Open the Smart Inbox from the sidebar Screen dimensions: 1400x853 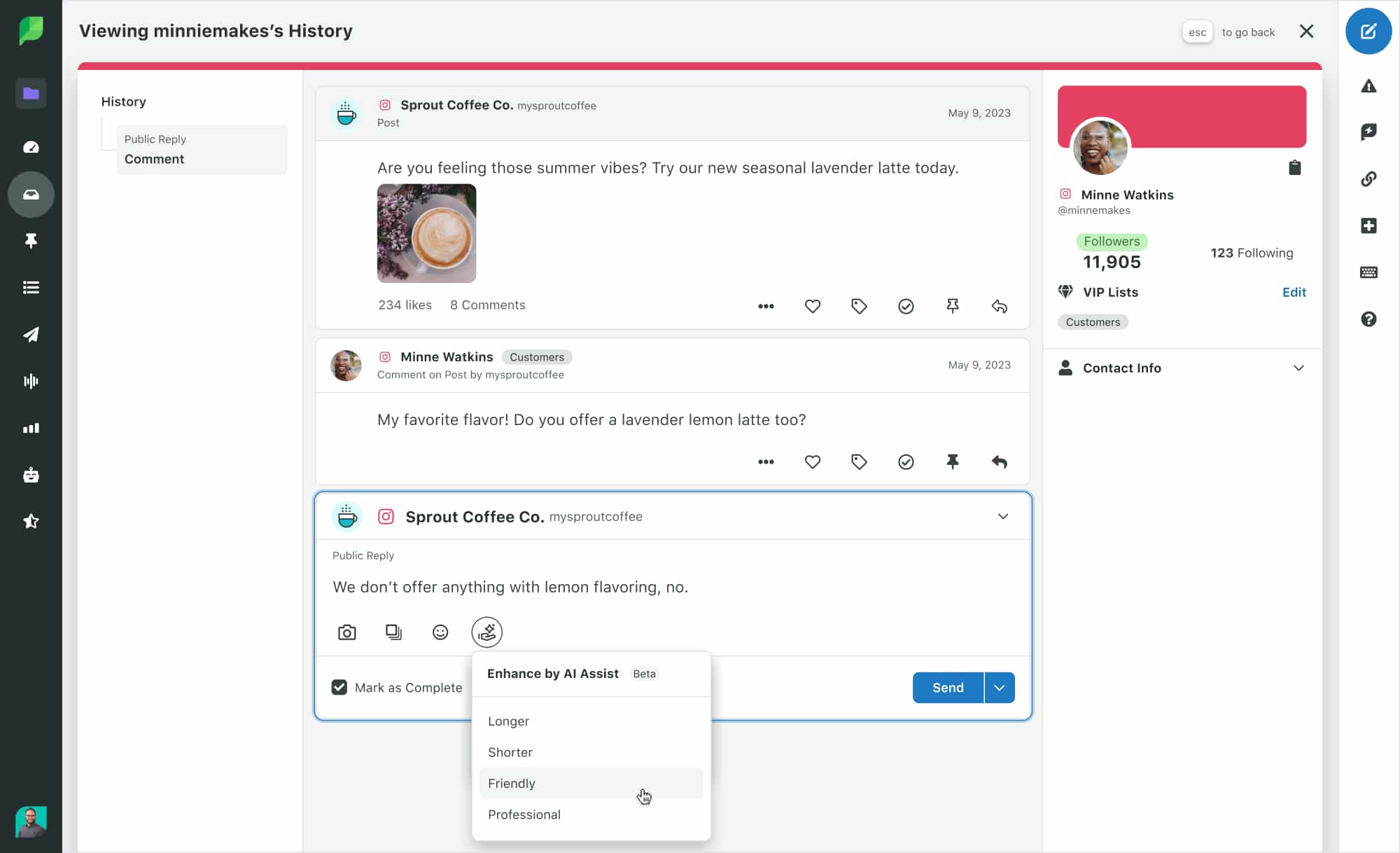[31, 195]
